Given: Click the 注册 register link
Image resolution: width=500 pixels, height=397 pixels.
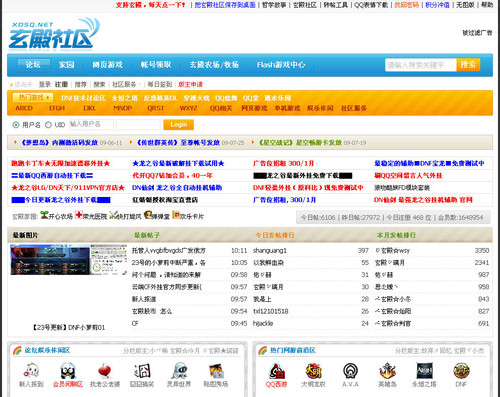Looking at the screenshot, I should click(61, 85).
